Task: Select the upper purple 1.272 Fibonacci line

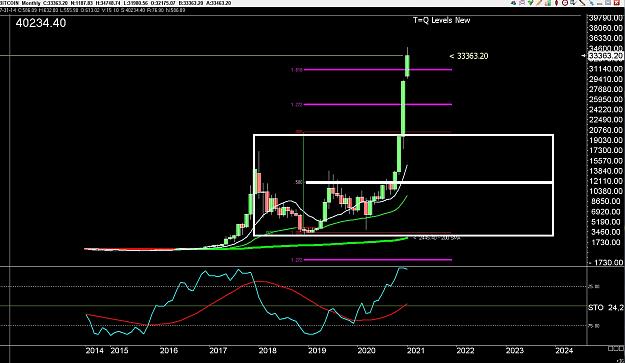Action: [x=378, y=104]
